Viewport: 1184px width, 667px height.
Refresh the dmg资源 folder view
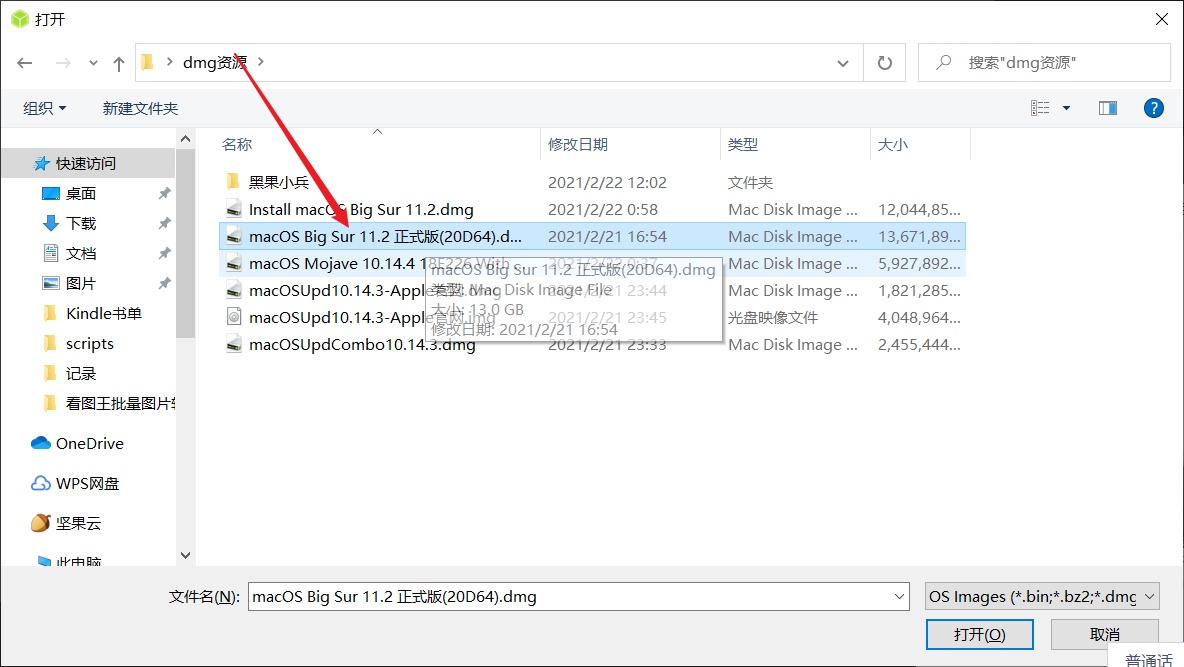(x=884, y=63)
